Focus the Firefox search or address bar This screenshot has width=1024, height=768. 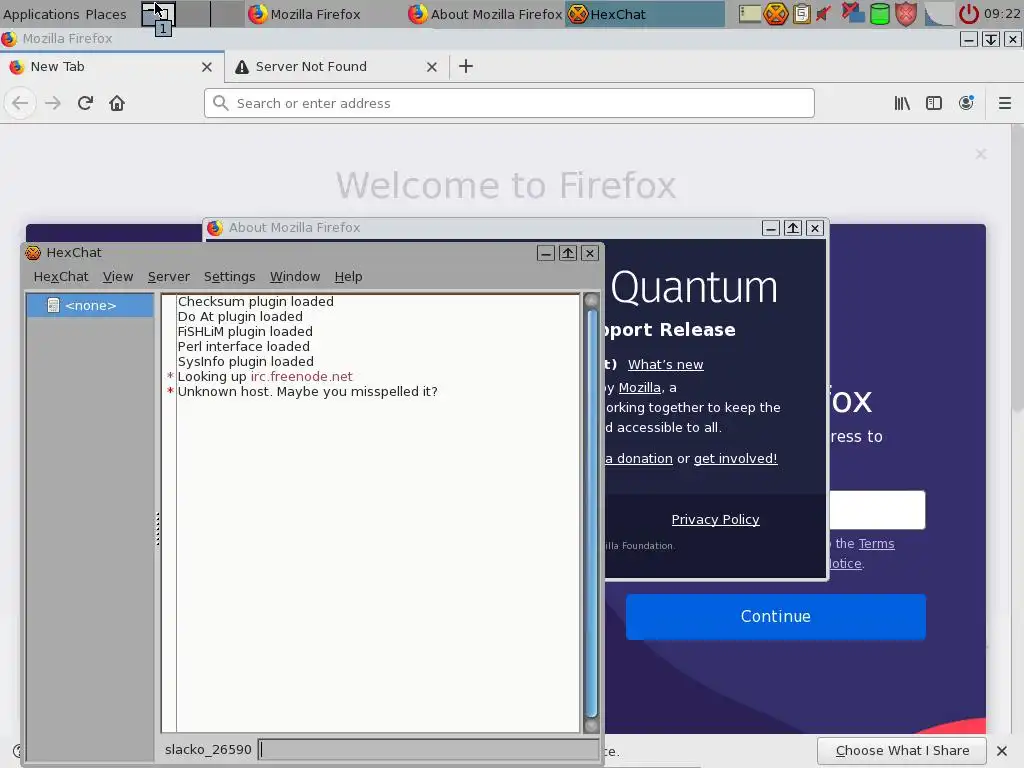click(x=509, y=103)
